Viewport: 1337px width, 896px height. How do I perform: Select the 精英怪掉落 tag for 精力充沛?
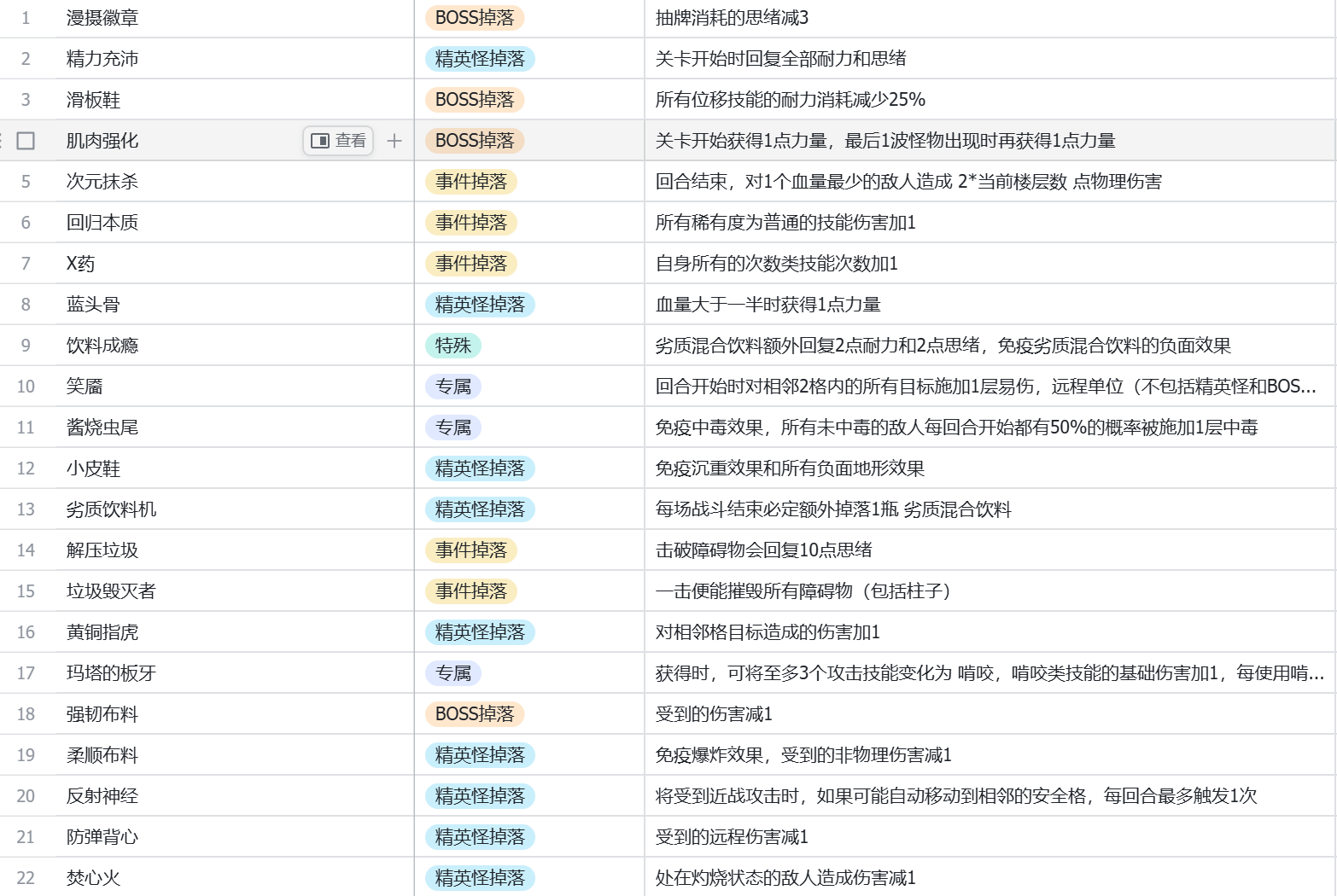(480, 59)
